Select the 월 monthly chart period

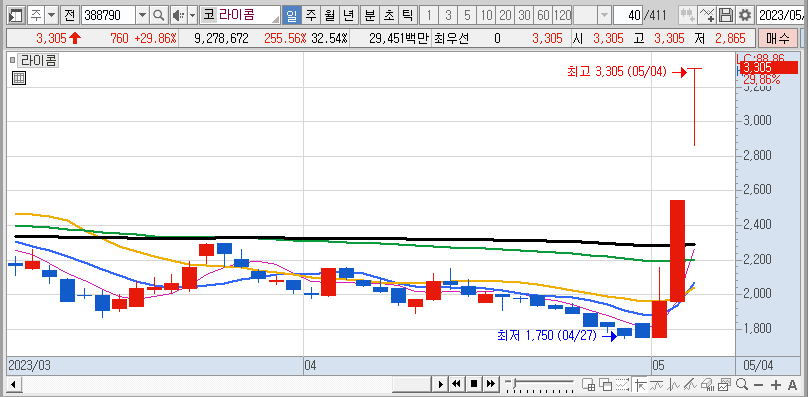(329, 15)
